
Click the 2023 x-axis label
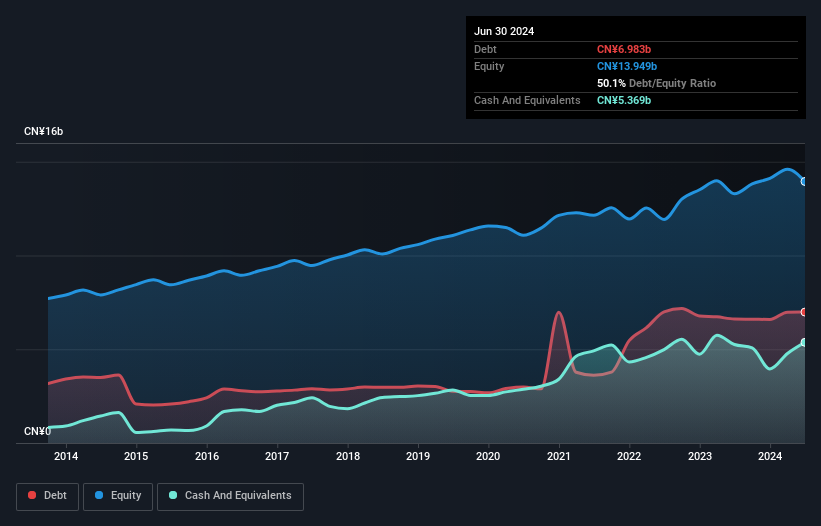pyautogui.click(x=700, y=456)
